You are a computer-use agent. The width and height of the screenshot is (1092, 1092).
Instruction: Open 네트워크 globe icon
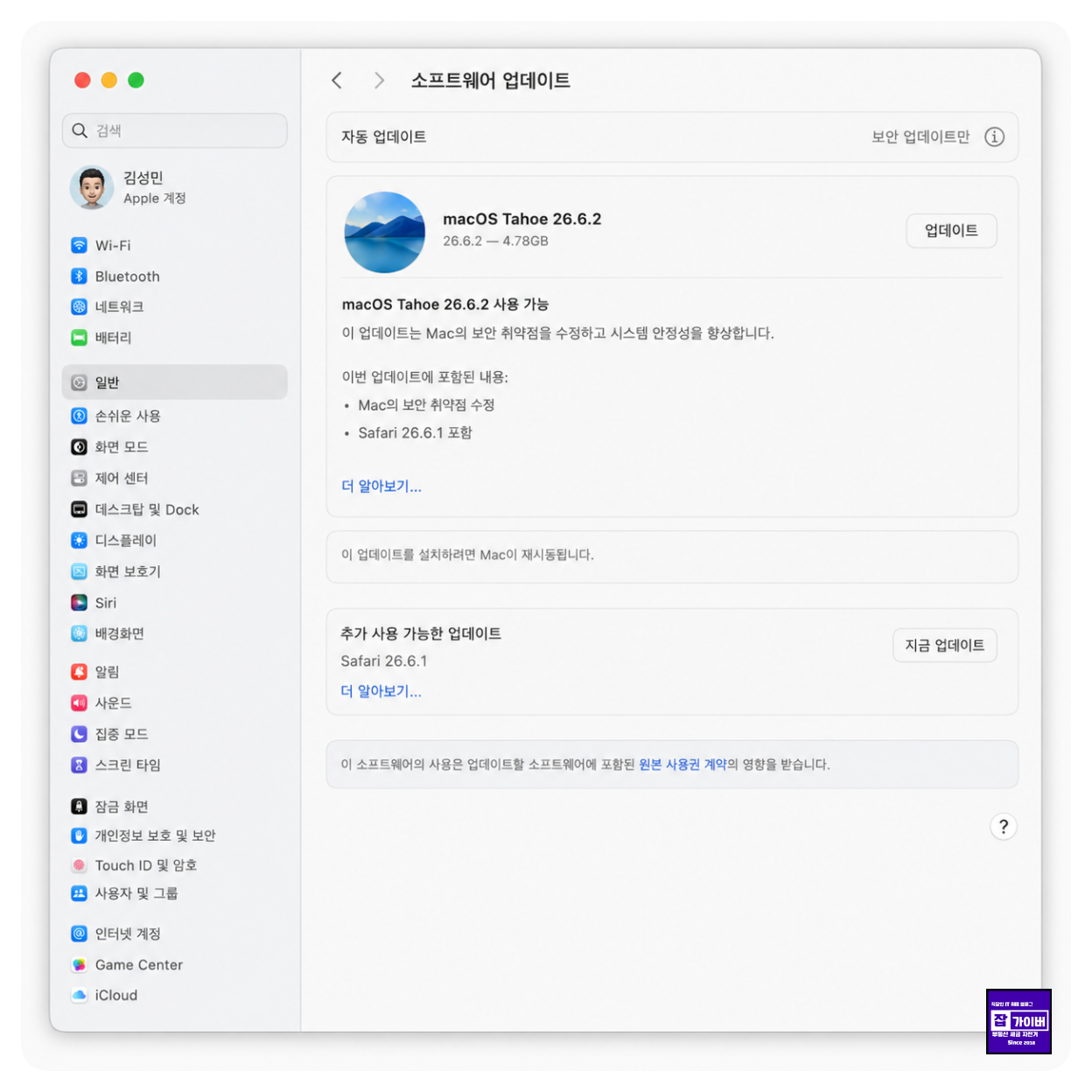click(79, 307)
